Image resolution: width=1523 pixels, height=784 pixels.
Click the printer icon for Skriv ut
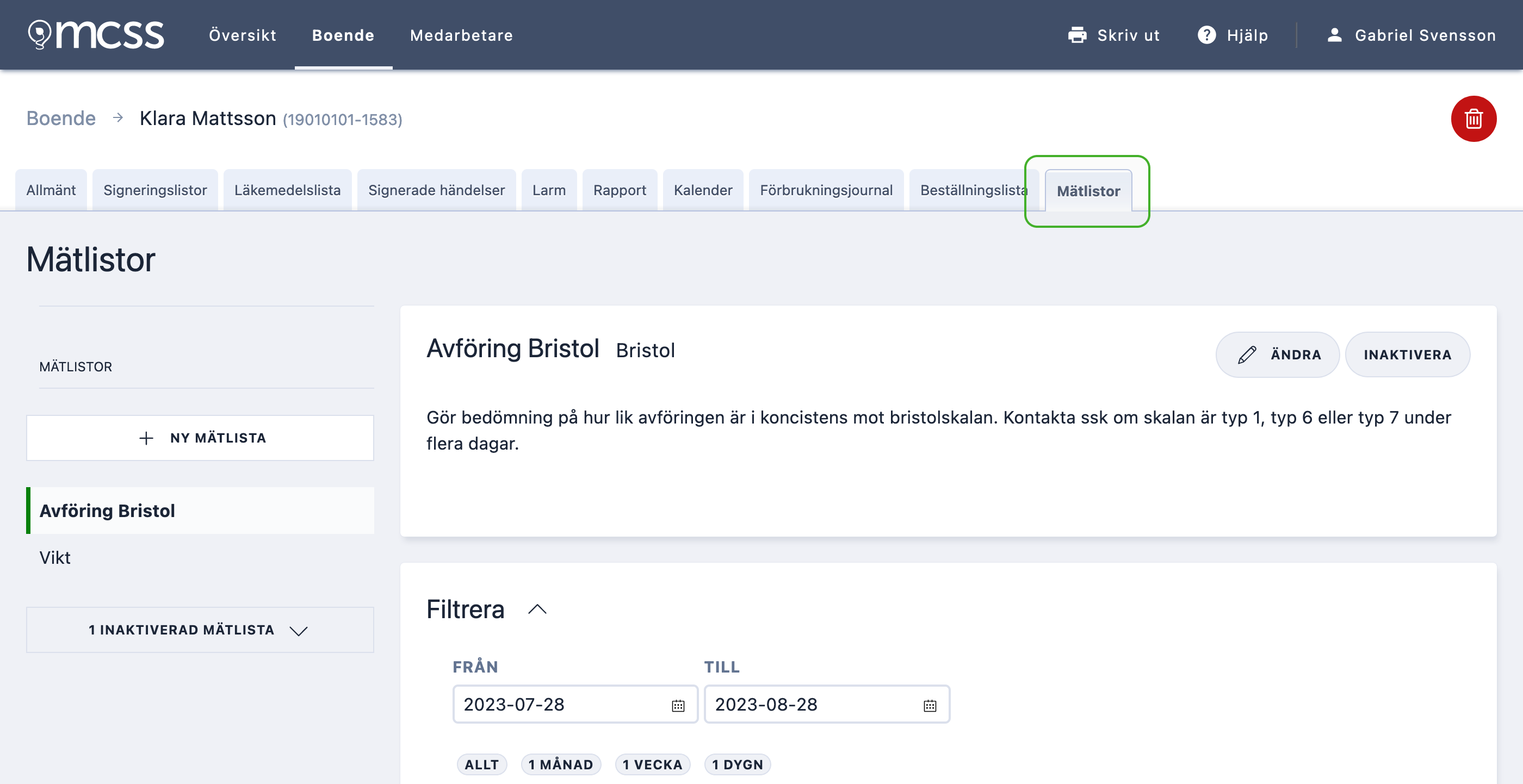click(x=1076, y=35)
